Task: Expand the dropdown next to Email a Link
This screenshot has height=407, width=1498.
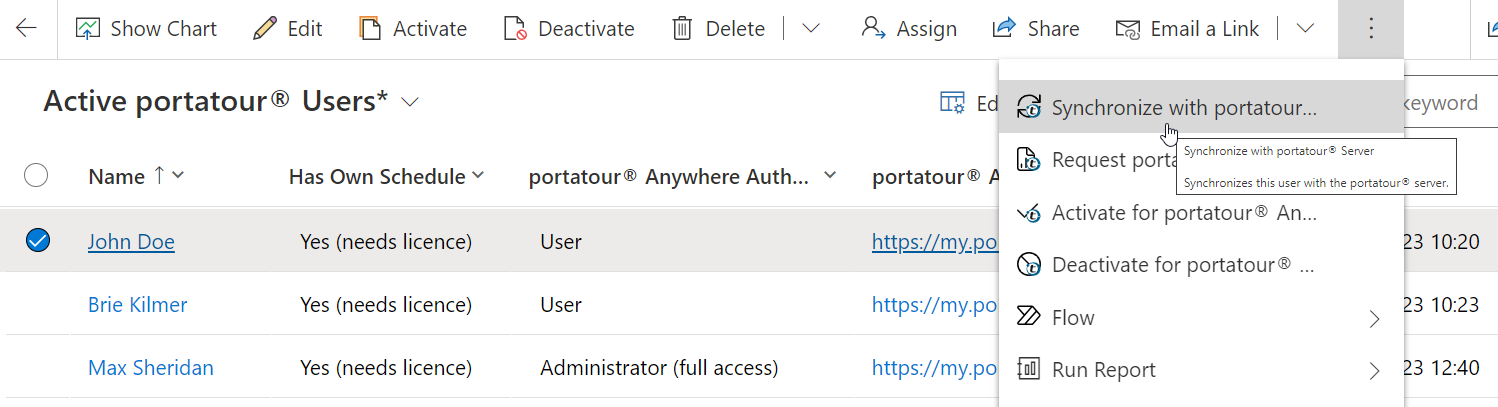Action: point(1305,29)
